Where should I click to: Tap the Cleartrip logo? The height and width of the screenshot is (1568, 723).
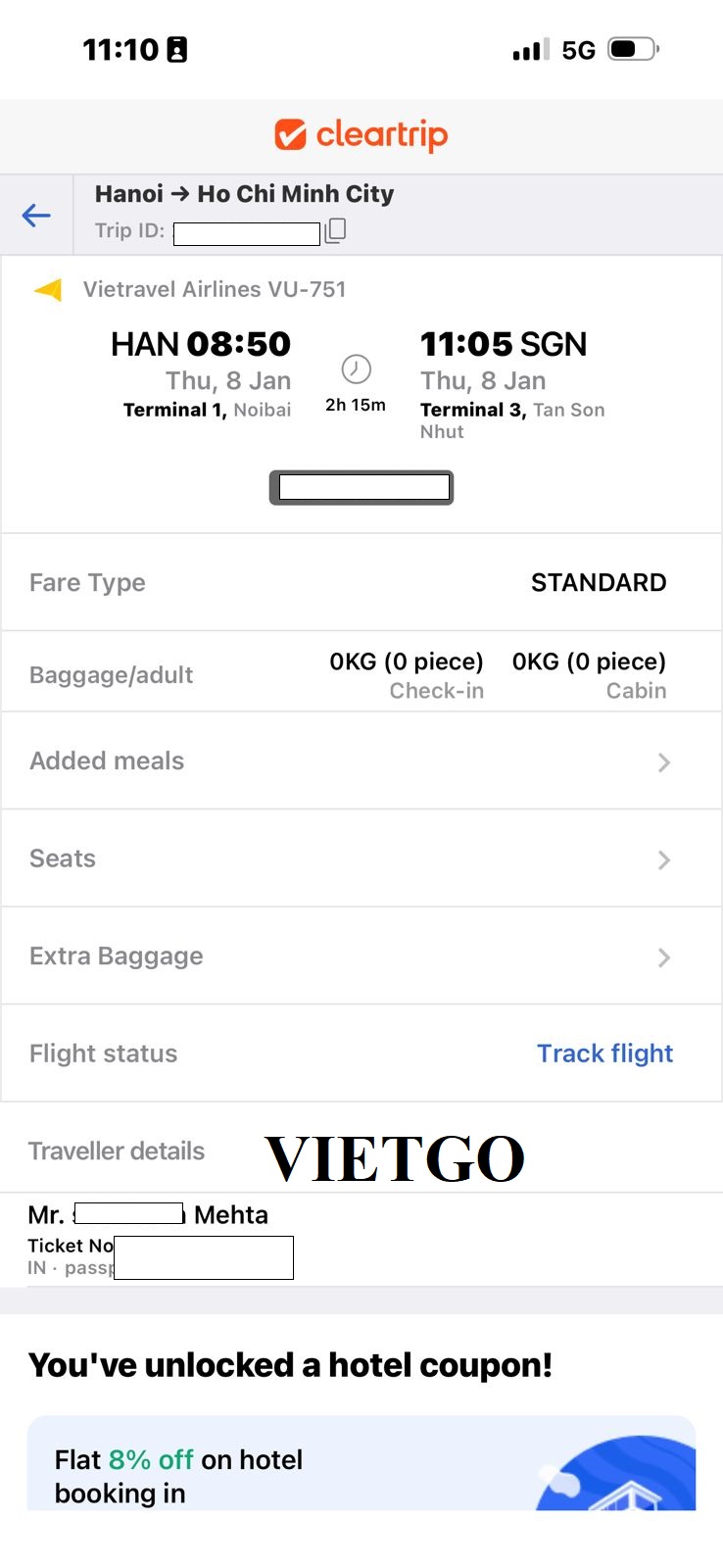(361, 135)
